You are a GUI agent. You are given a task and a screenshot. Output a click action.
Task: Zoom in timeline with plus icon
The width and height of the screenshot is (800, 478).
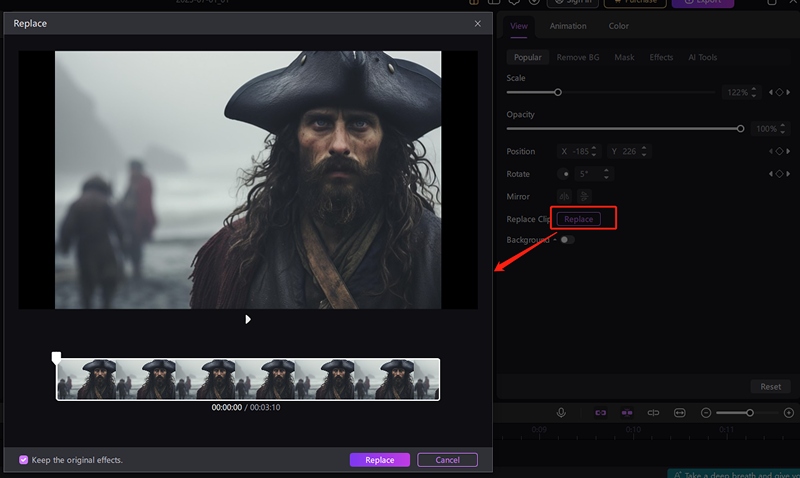tap(789, 413)
